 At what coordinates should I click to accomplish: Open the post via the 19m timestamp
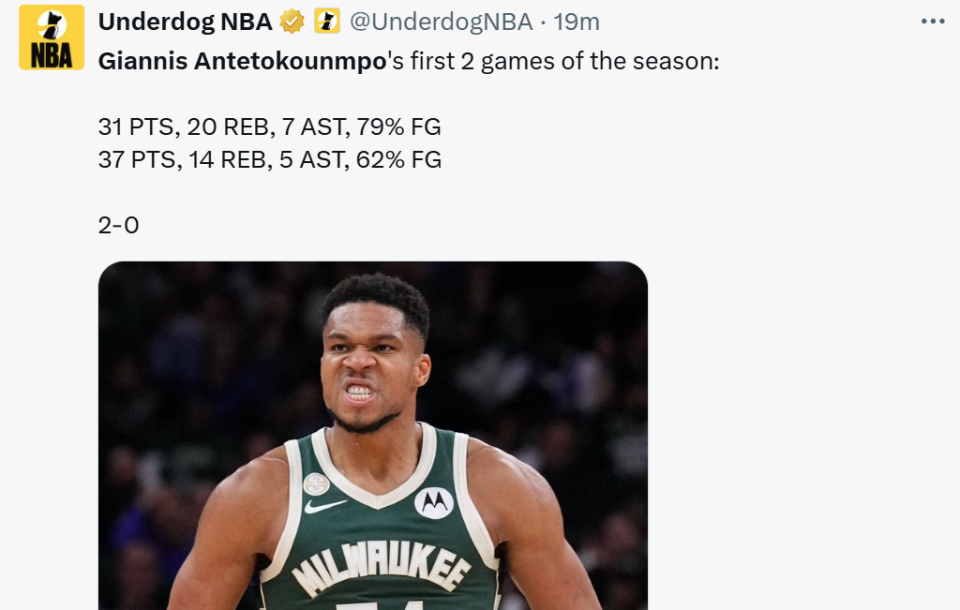[576, 21]
